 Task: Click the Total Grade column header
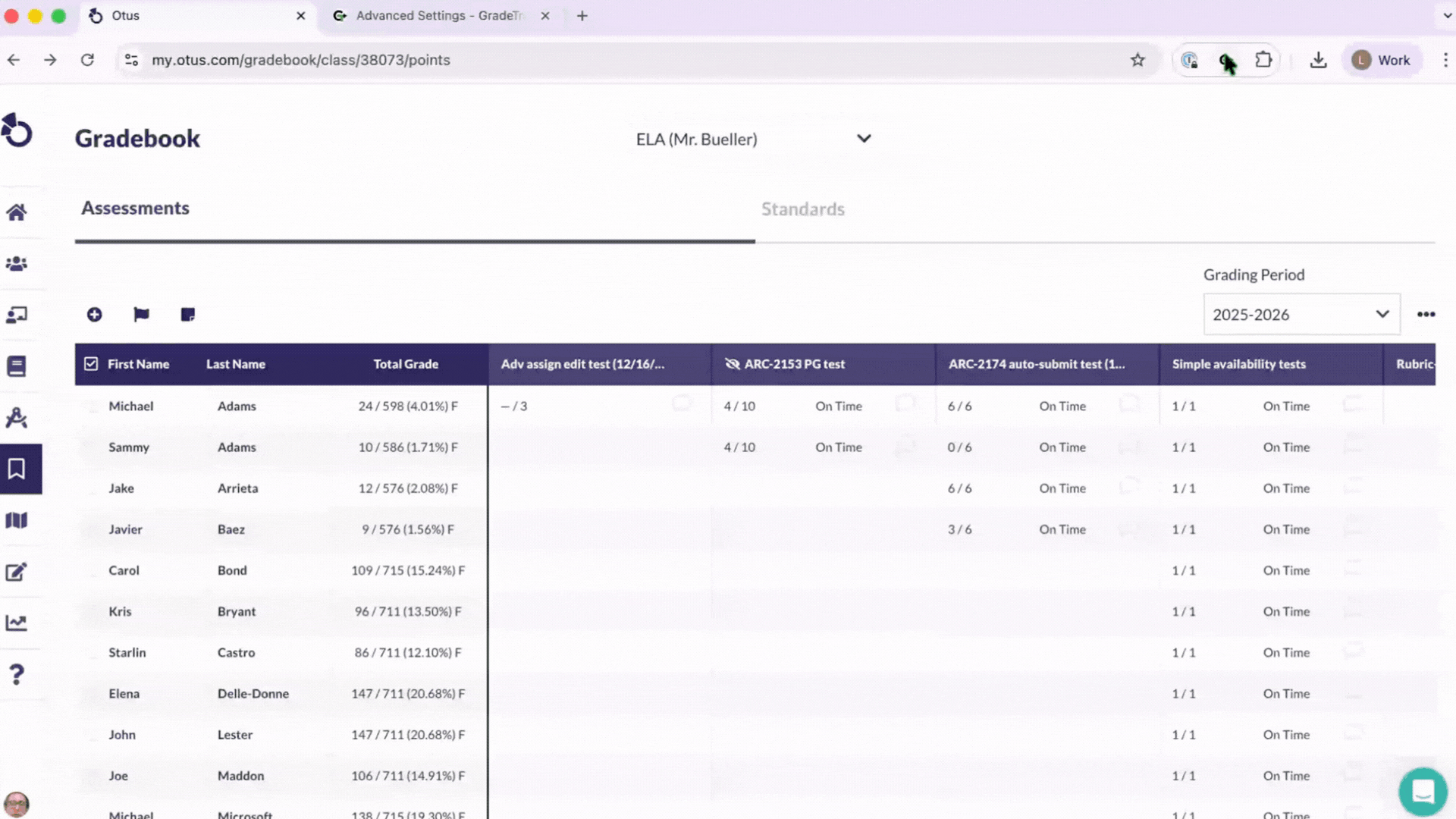(x=406, y=365)
